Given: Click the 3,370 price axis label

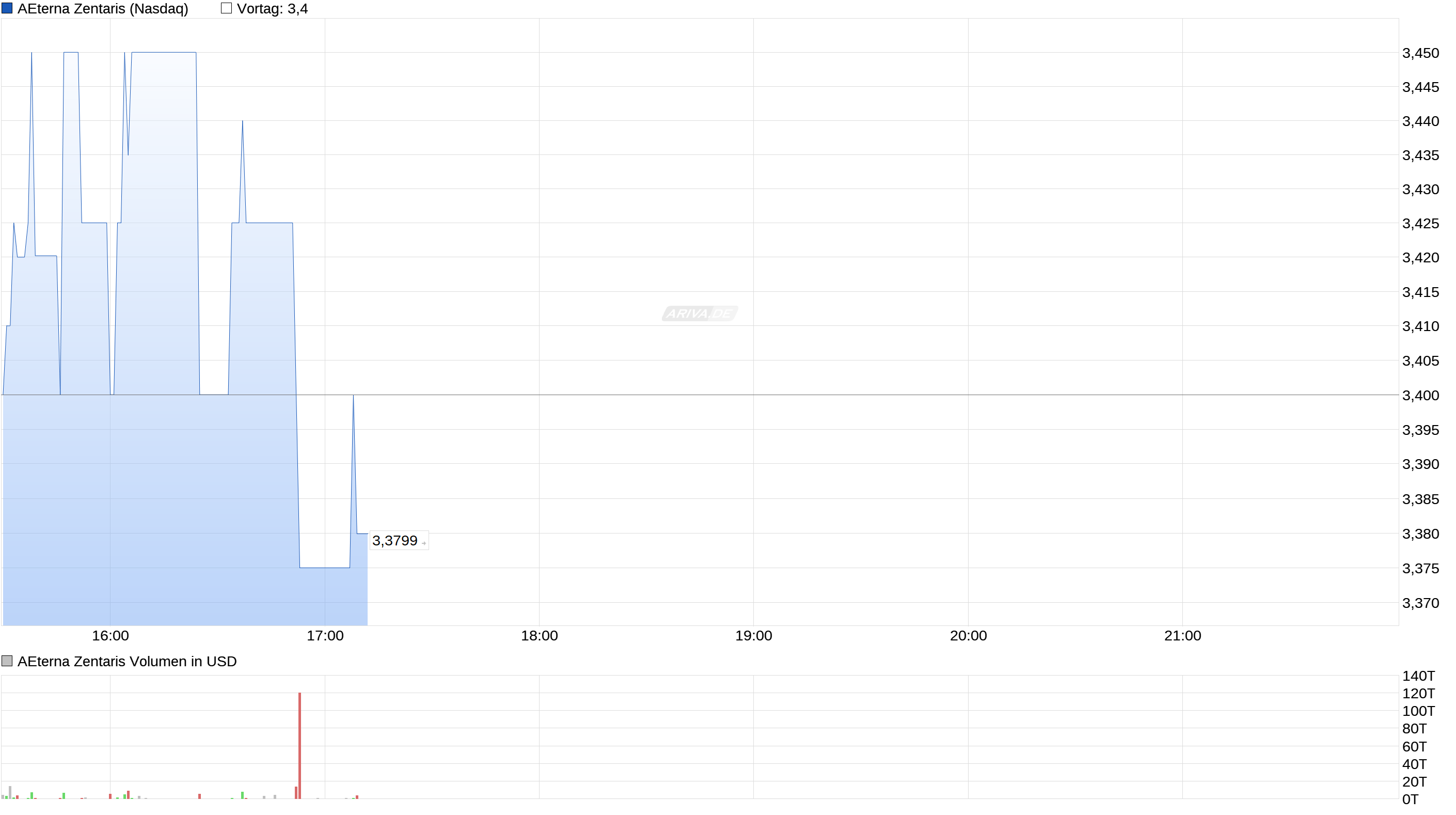Looking at the screenshot, I should (1420, 603).
